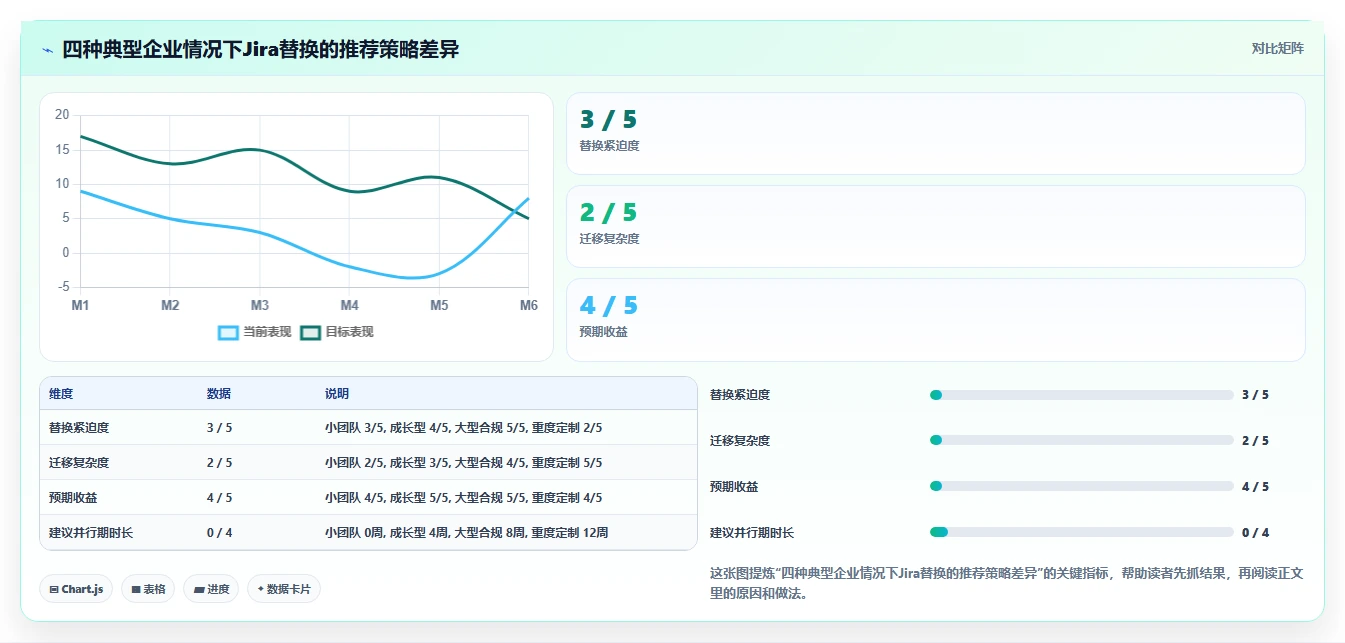Screen dimensions: 1345x643
Task: Click the 说明 table column header
Action: pyautogui.click(x=337, y=394)
